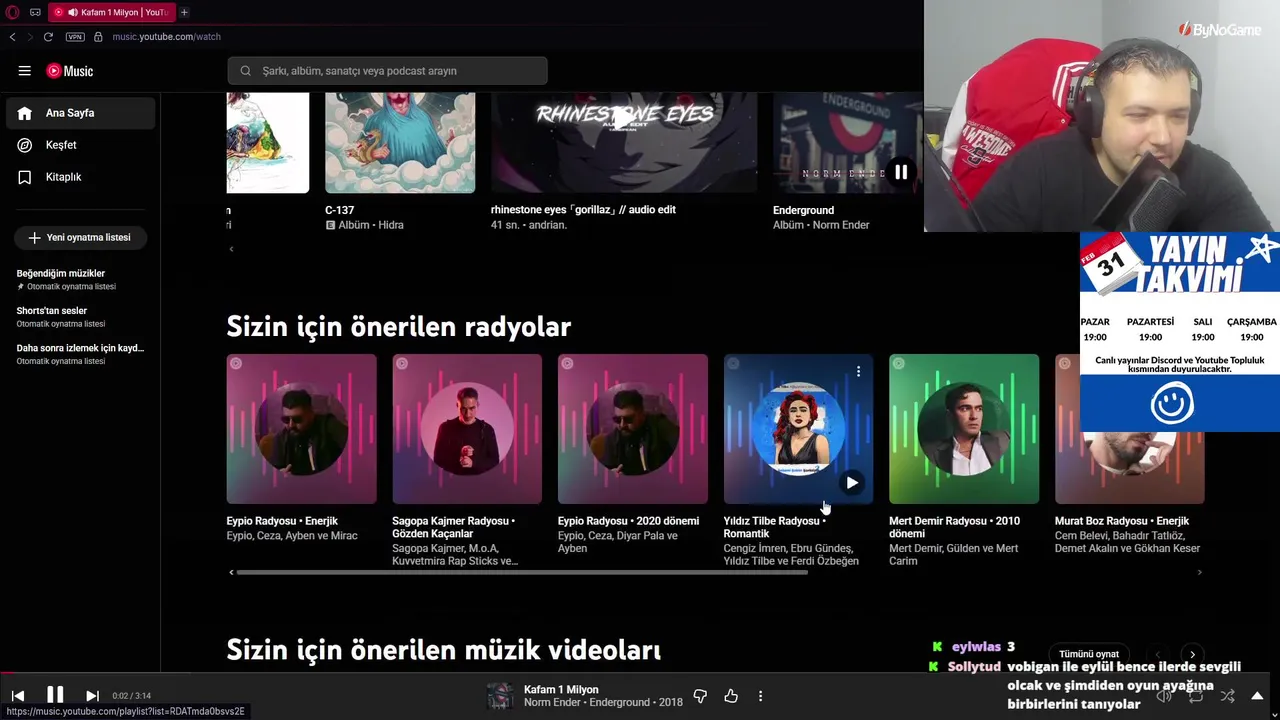Screen dimensions: 1280x720
Task: Skip to next track
Action: pyautogui.click(x=92, y=696)
